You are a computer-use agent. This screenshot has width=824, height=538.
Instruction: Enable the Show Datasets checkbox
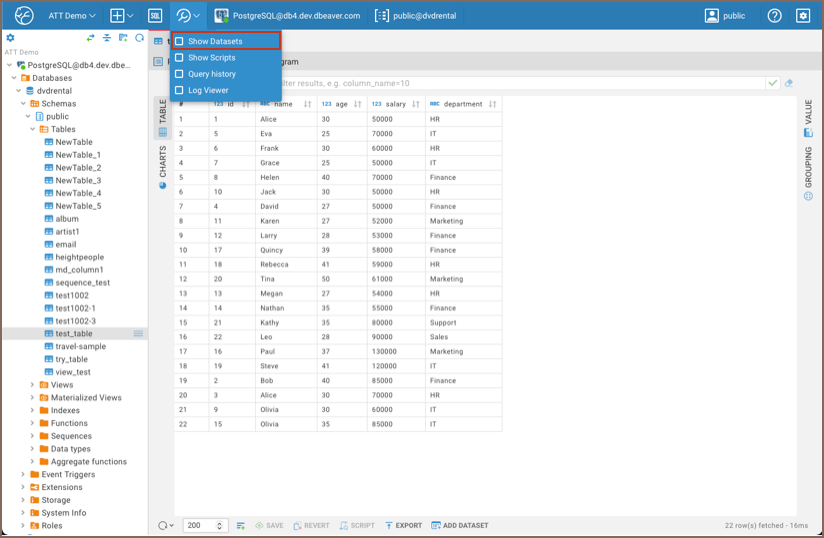click(x=180, y=42)
